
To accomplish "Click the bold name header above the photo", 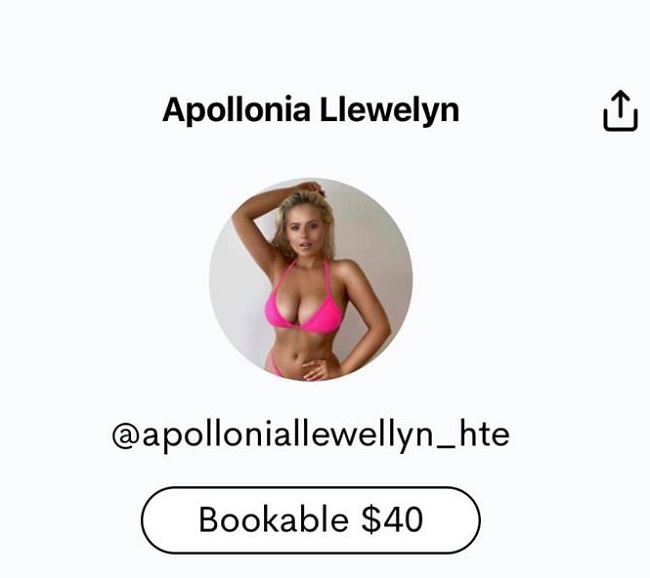I will coord(311,110).
